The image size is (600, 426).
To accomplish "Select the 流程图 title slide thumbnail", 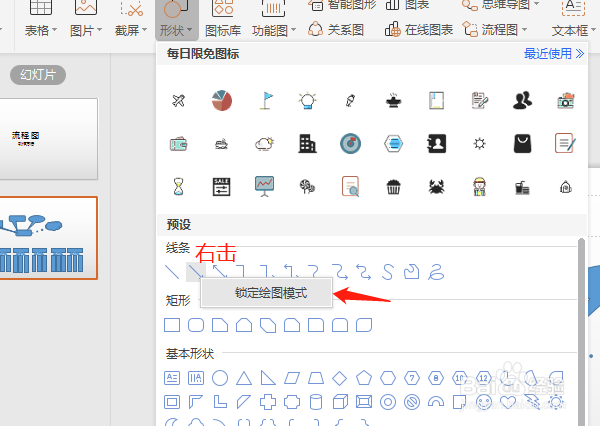I will point(49,139).
